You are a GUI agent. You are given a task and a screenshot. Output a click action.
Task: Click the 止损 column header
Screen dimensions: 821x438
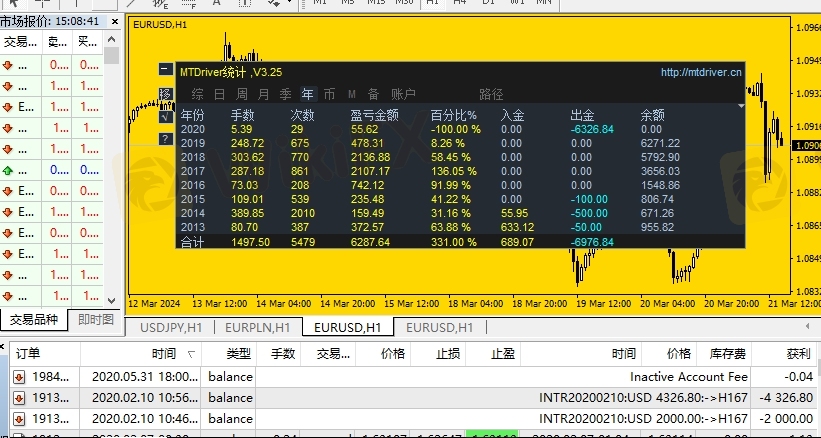tap(438, 354)
